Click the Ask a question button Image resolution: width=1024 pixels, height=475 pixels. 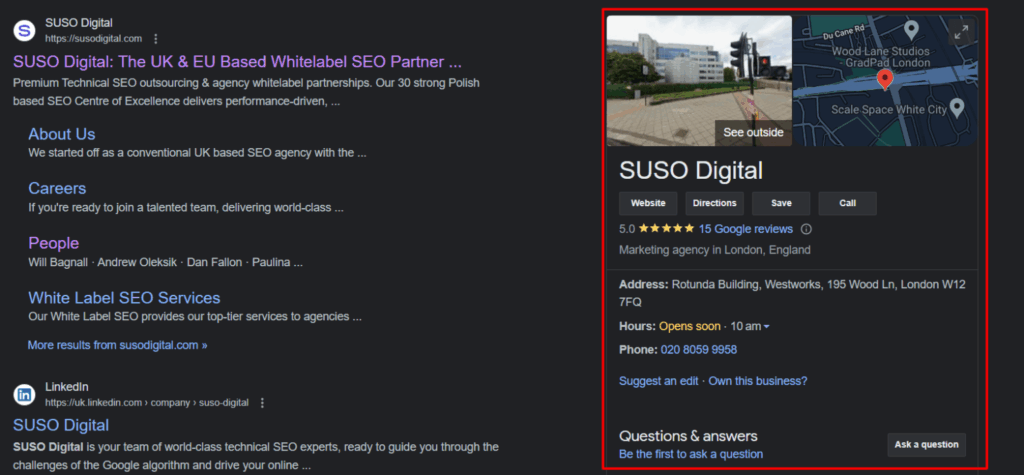(927, 444)
